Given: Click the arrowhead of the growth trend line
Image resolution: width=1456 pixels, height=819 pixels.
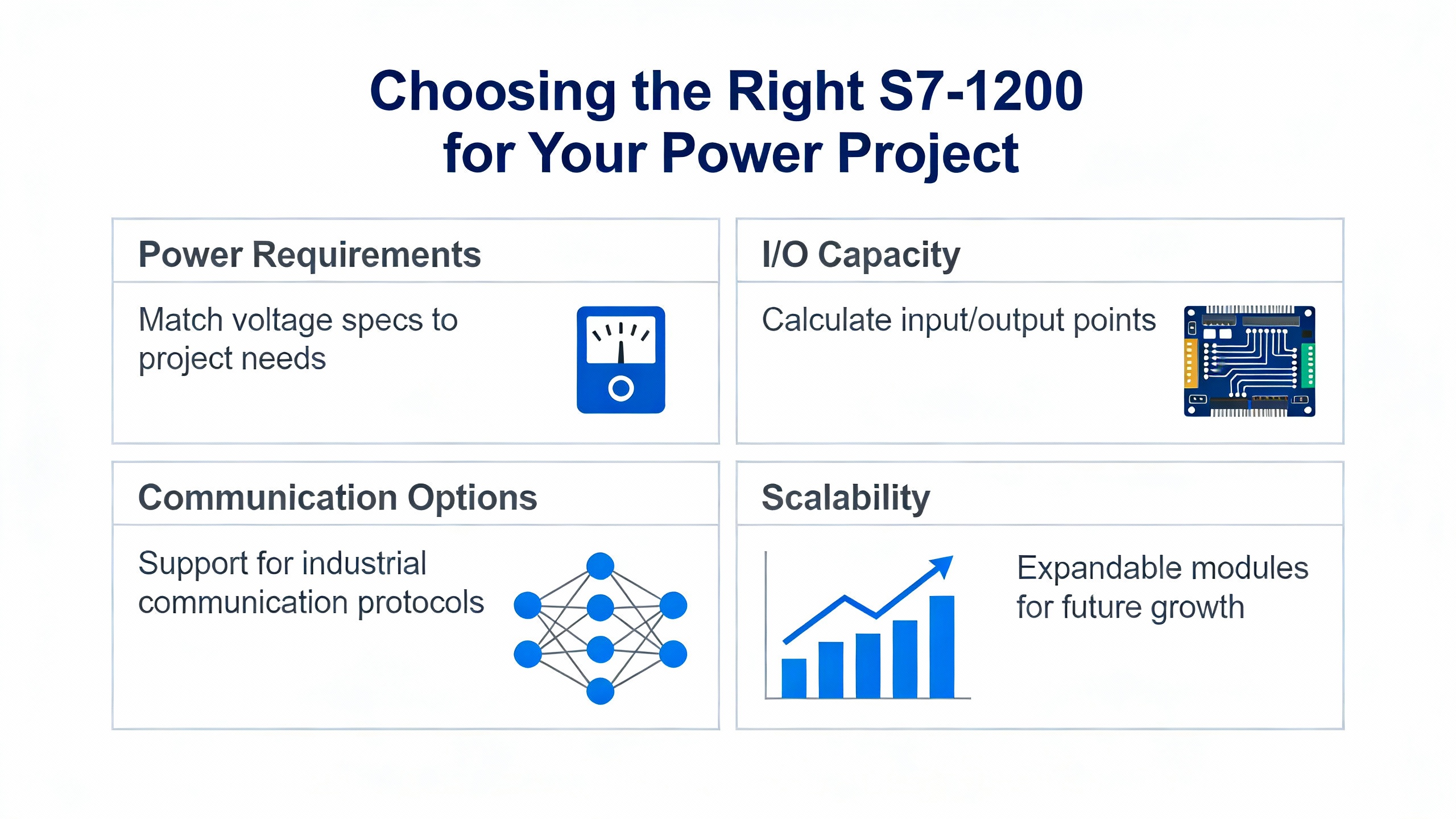Looking at the screenshot, I should [942, 565].
